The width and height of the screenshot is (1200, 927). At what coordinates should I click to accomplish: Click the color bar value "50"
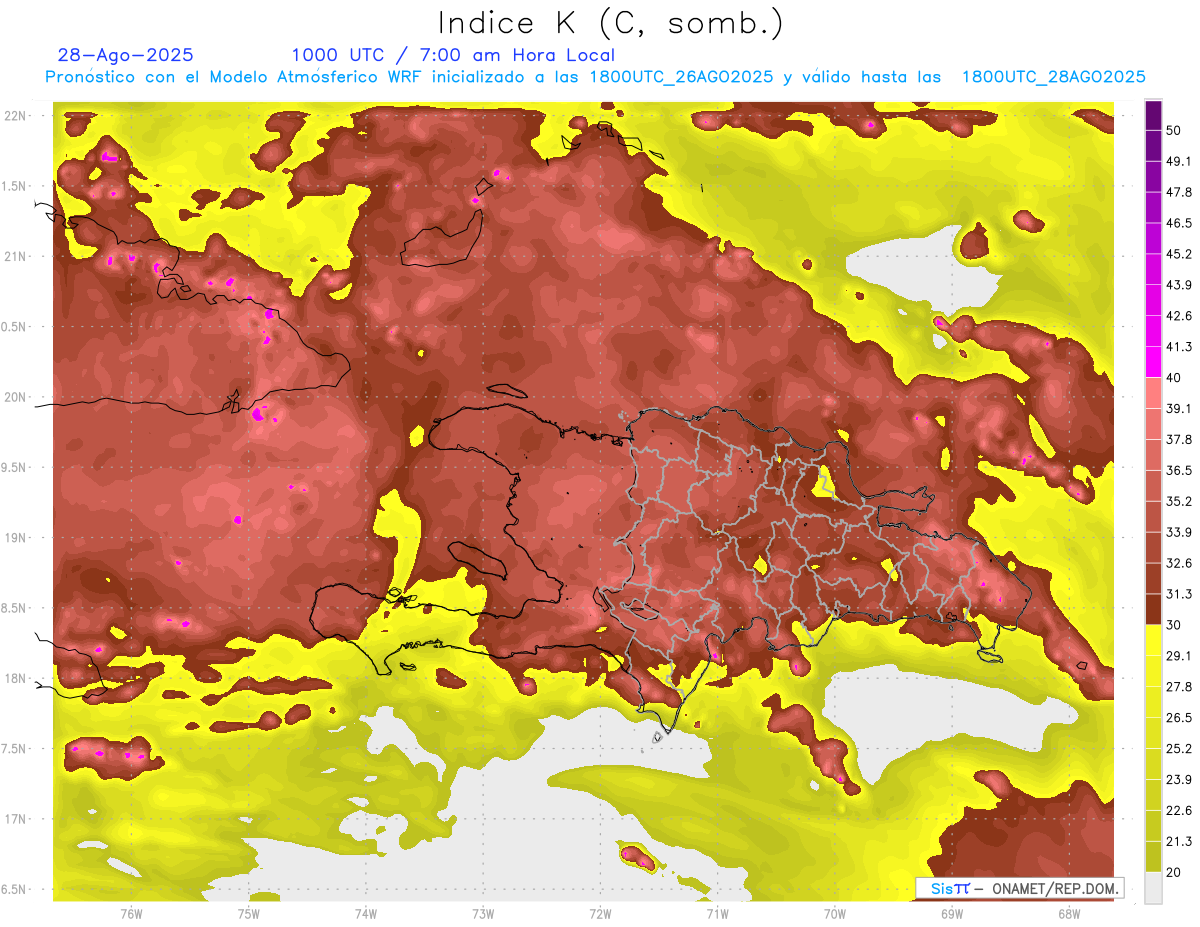pyautogui.click(x=1175, y=130)
